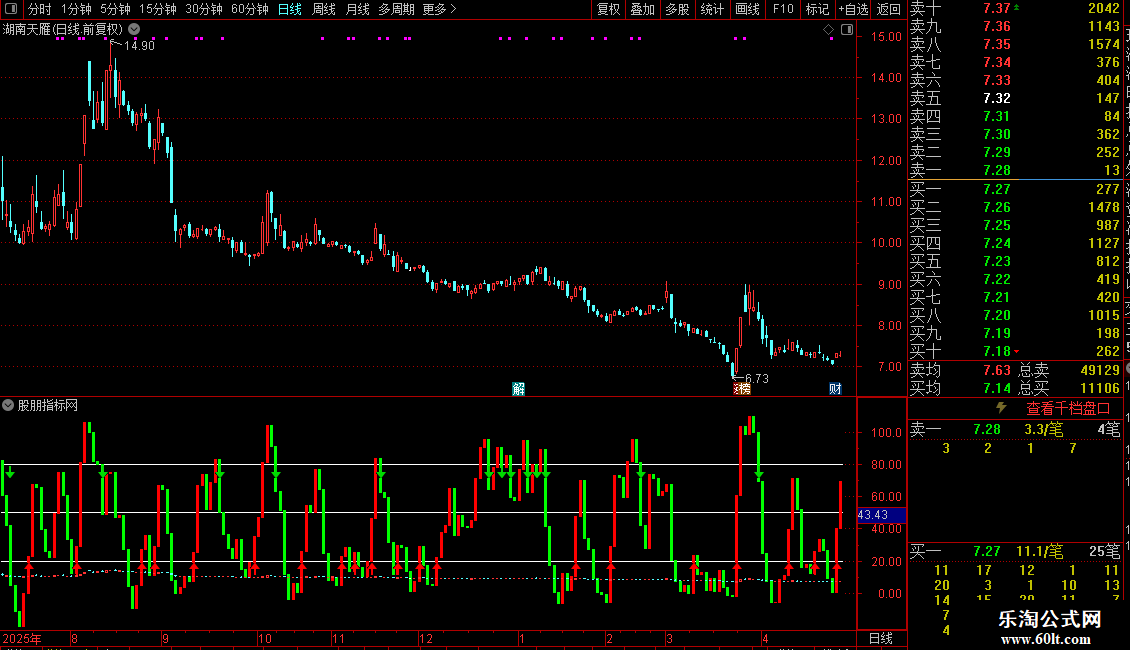The width and height of the screenshot is (1130, 650).
Task: Select the 买八 7.20 order row
Action: click(x=1015, y=315)
